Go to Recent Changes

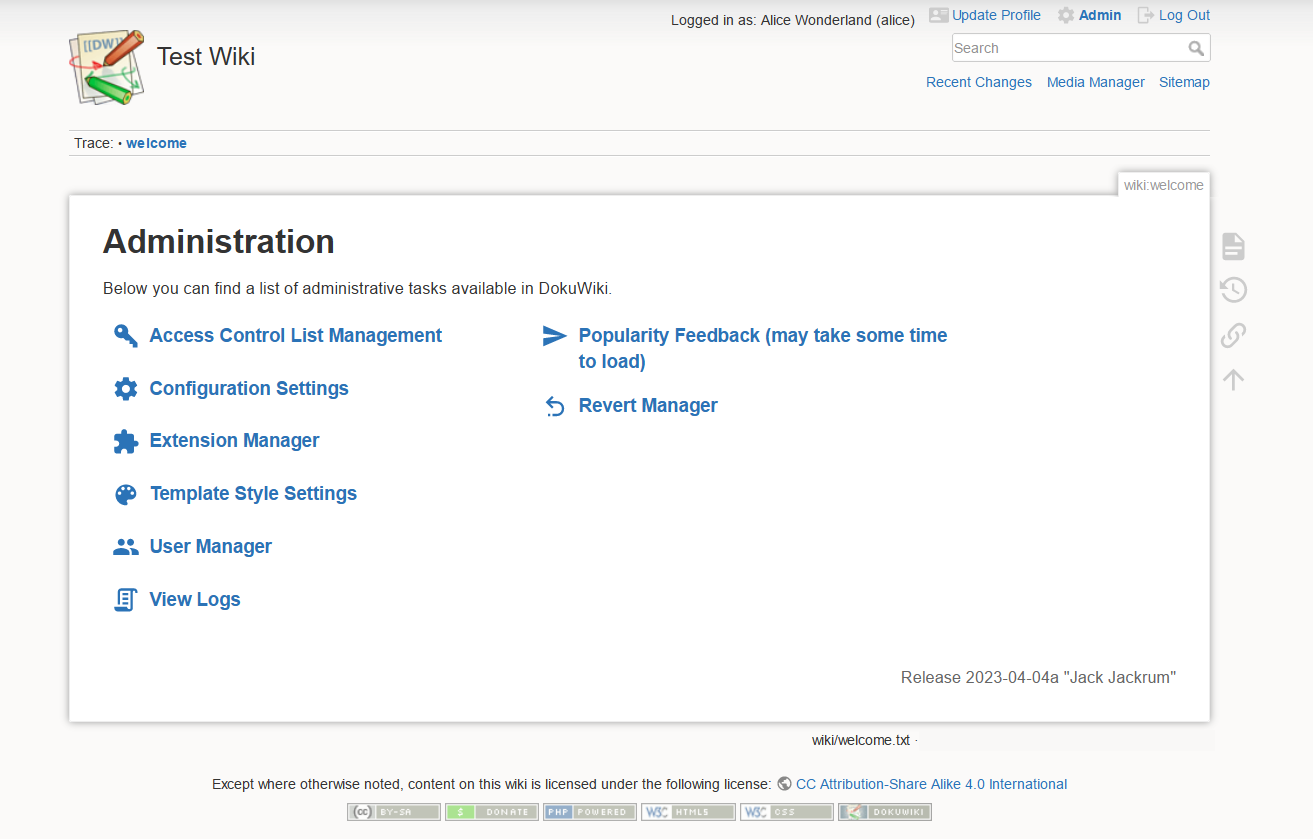[x=979, y=83]
